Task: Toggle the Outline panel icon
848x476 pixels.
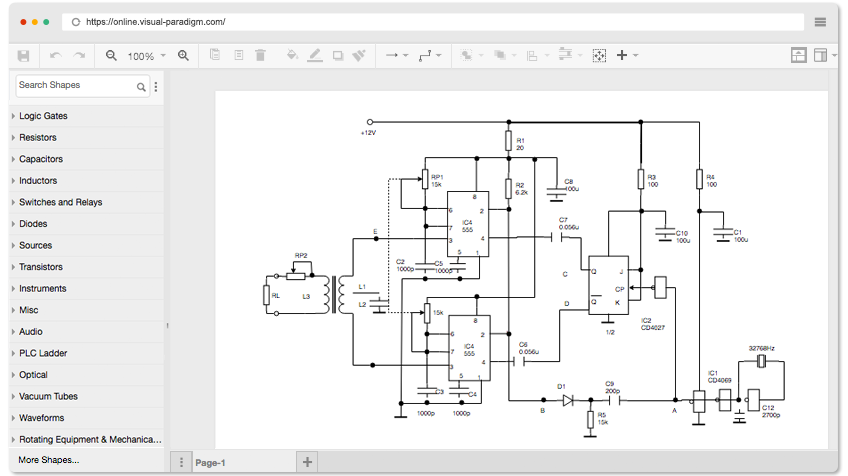Action: click(798, 55)
